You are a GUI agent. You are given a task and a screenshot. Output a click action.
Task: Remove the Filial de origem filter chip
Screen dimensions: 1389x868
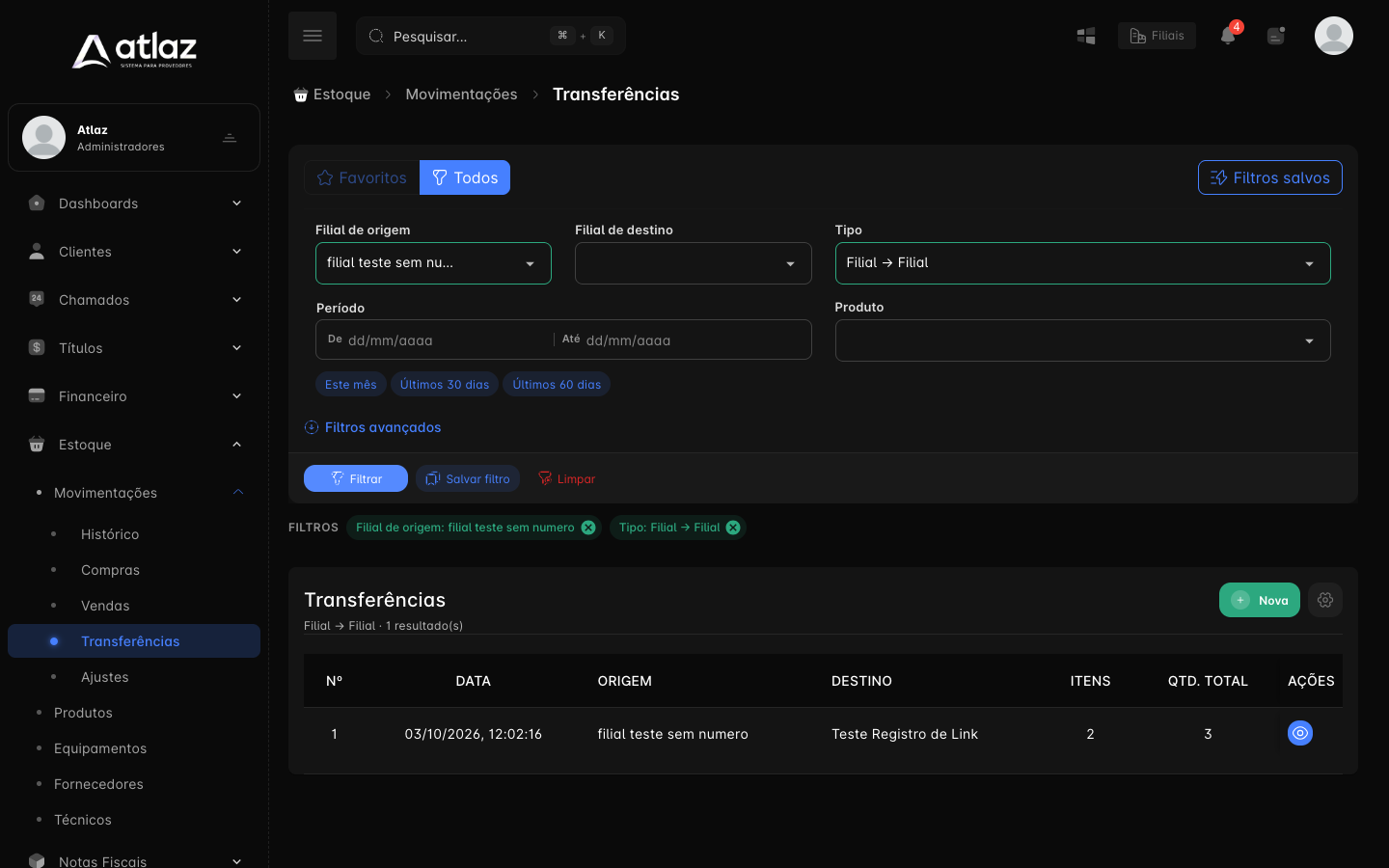588,528
